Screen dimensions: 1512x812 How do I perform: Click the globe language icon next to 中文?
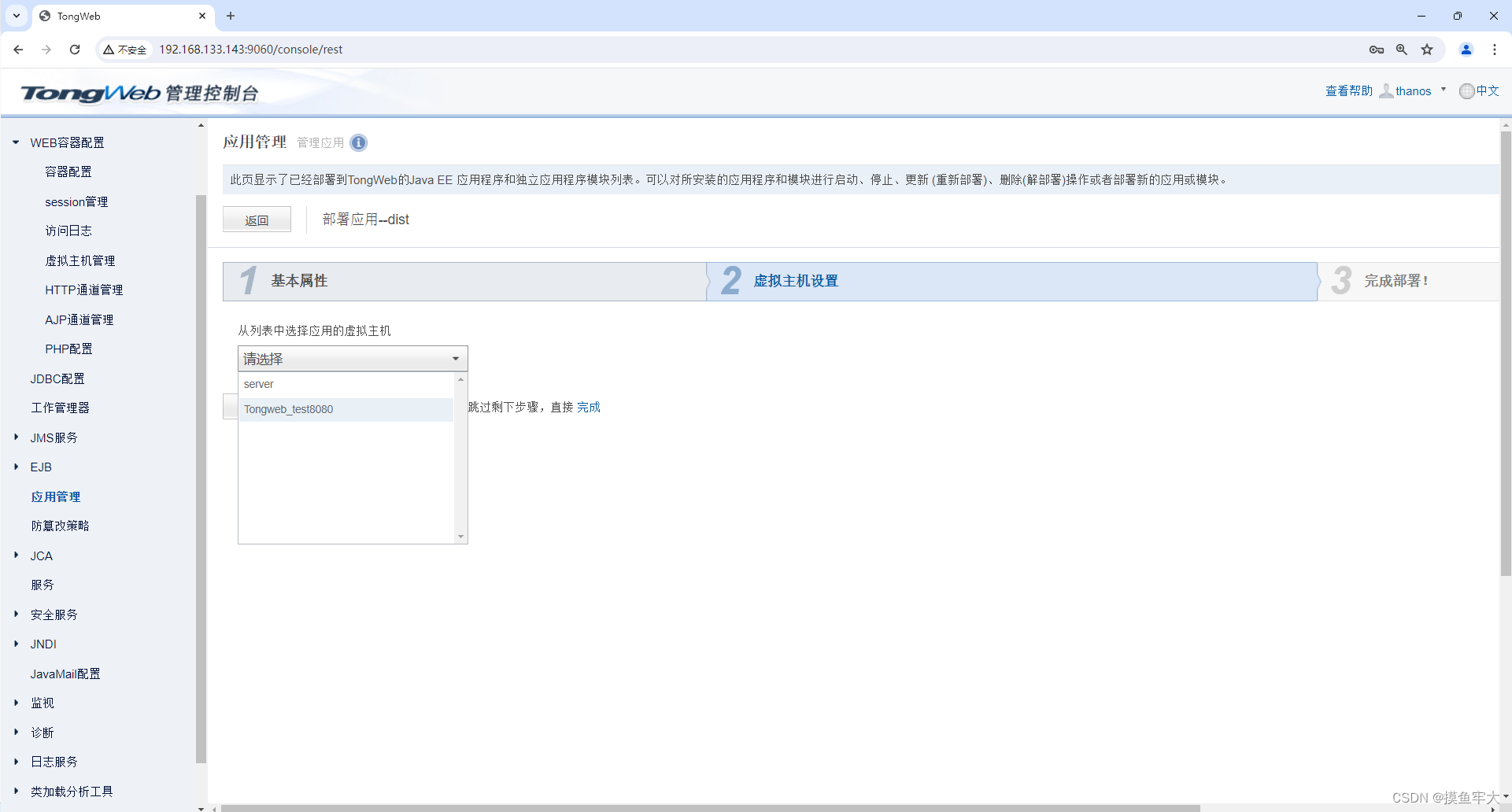pos(1466,91)
